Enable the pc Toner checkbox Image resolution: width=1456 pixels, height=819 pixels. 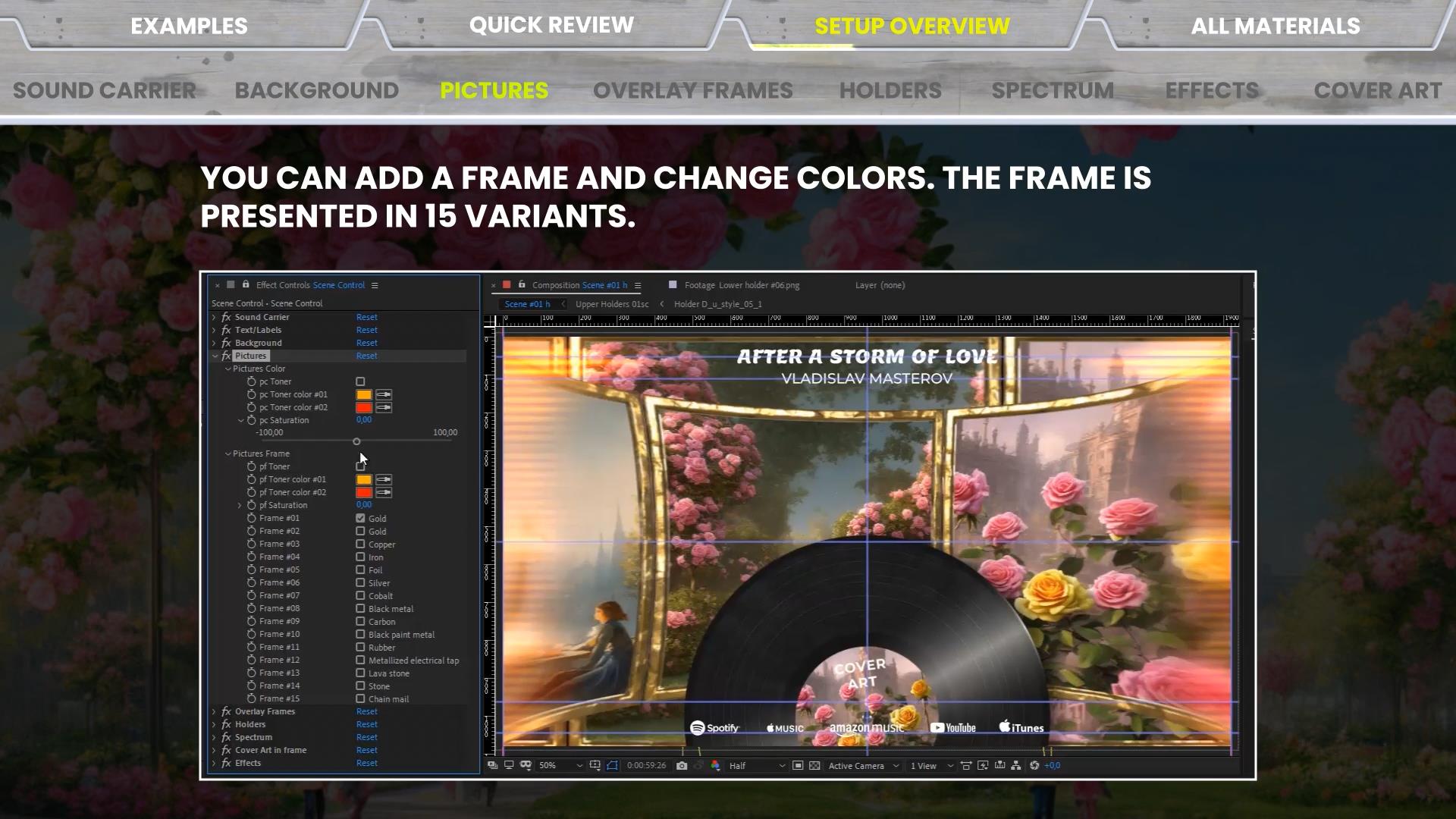point(360,382)
